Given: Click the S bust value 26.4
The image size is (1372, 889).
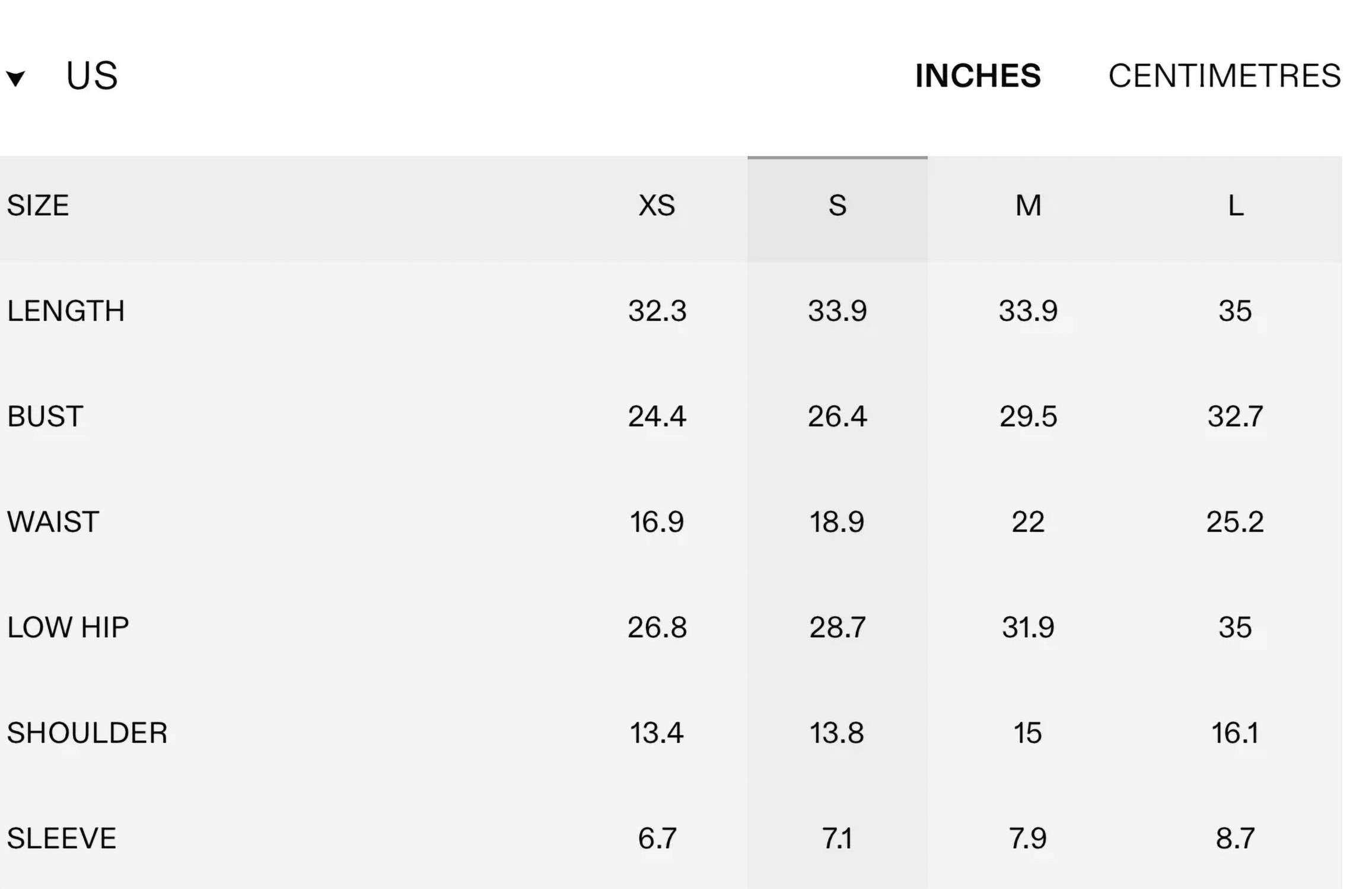Looking at the screenshot, I should [x=837, y=416].
